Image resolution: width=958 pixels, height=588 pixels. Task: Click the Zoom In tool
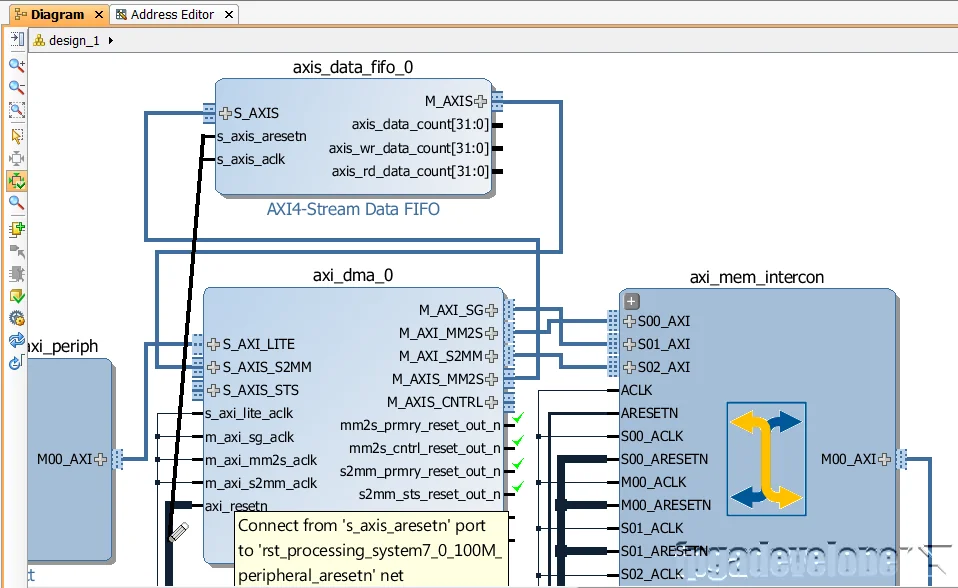(17, 64)
